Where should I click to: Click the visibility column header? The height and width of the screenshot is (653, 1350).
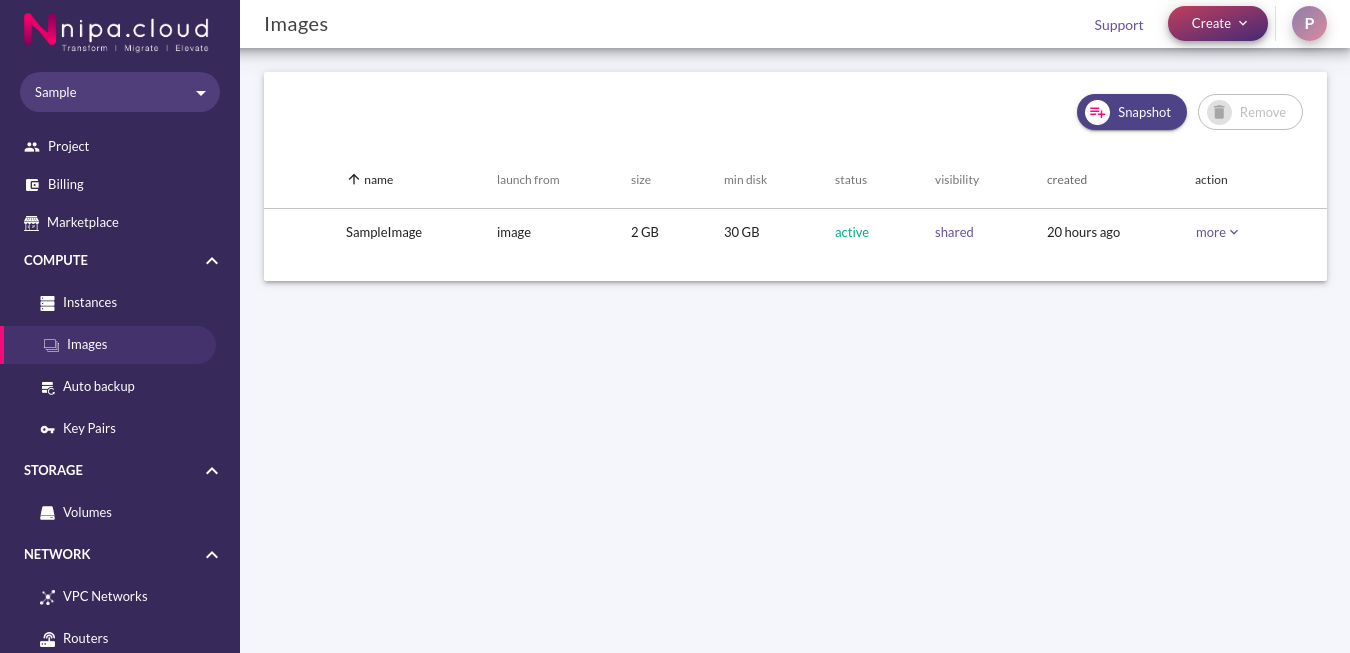pos(957,180)
